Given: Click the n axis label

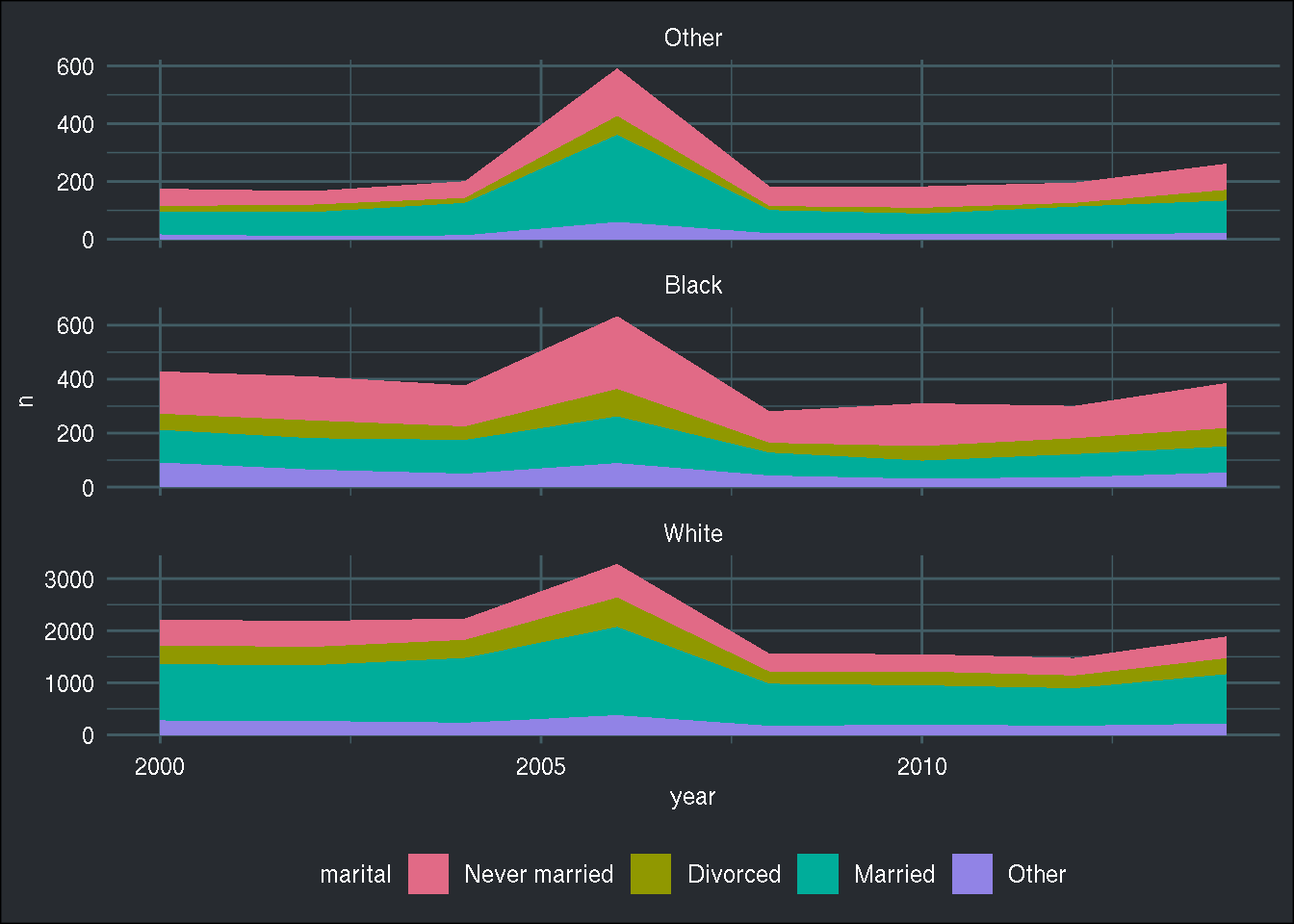Looking at the screenshot, I should coord(27,401).
